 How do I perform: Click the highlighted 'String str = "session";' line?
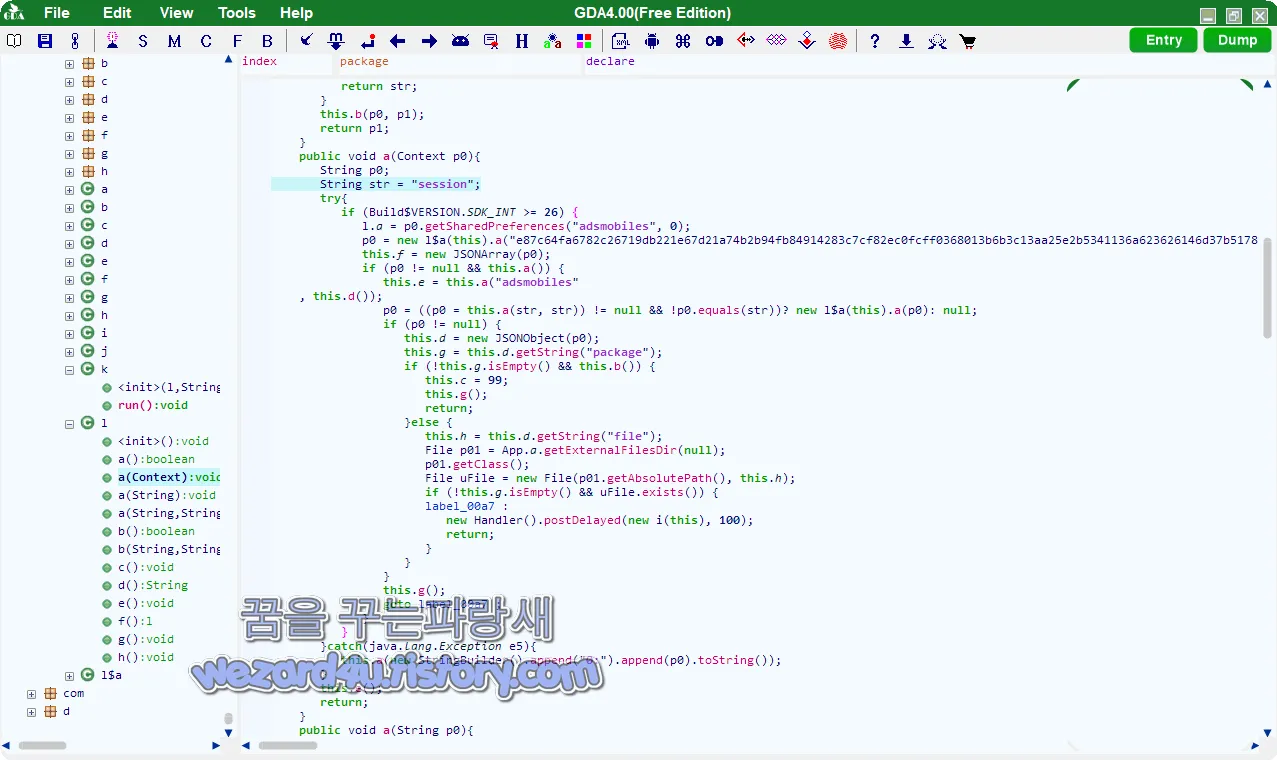click(x=376, y=184)
